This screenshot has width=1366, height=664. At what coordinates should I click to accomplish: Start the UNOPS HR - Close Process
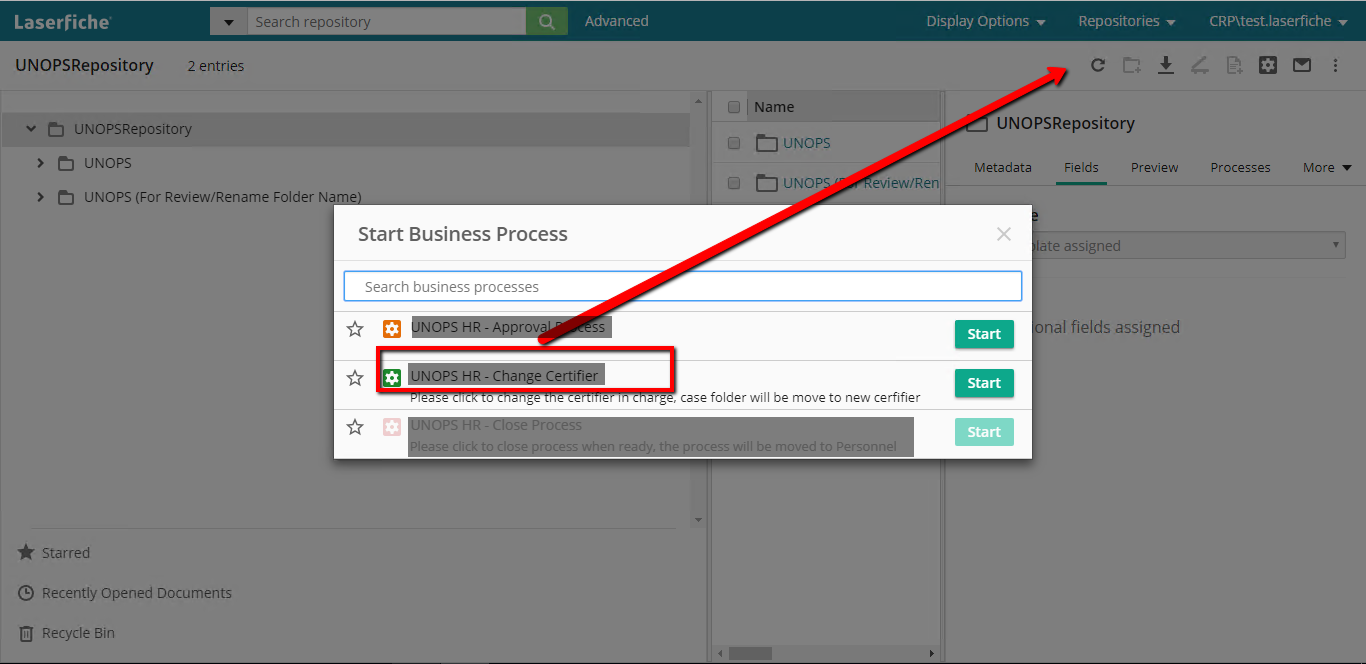point(984,432)
